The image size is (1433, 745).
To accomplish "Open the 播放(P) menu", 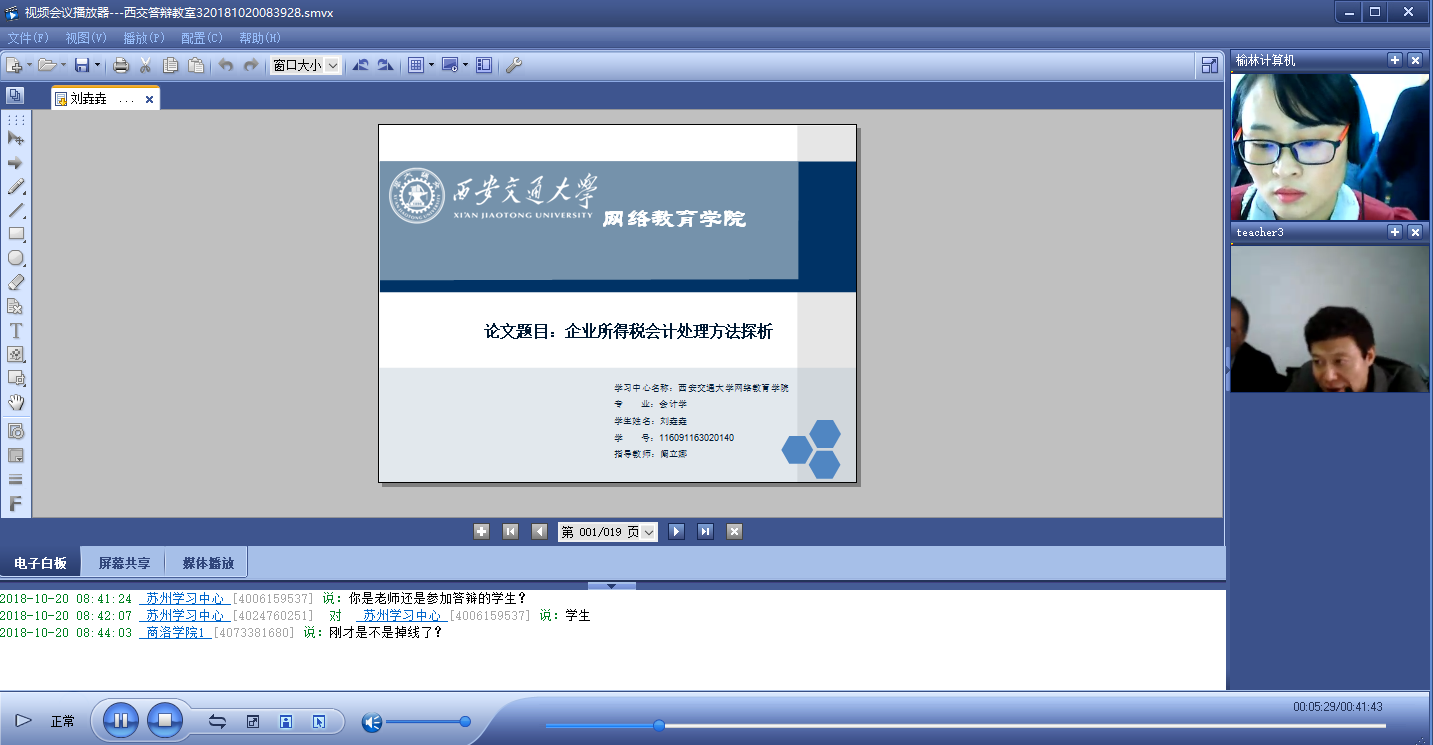I will (x=144, y=38).
